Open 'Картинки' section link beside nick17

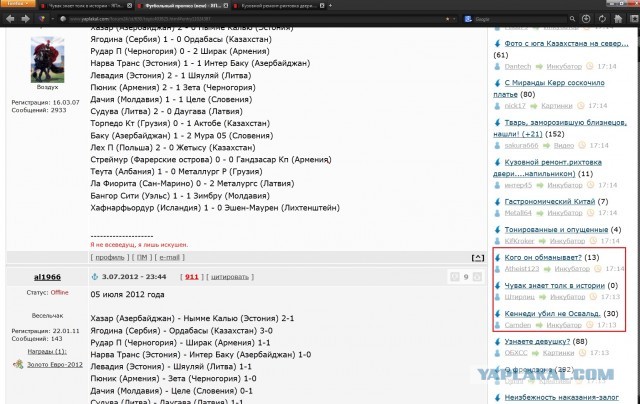pyautogui.click(x=557, y=106)
